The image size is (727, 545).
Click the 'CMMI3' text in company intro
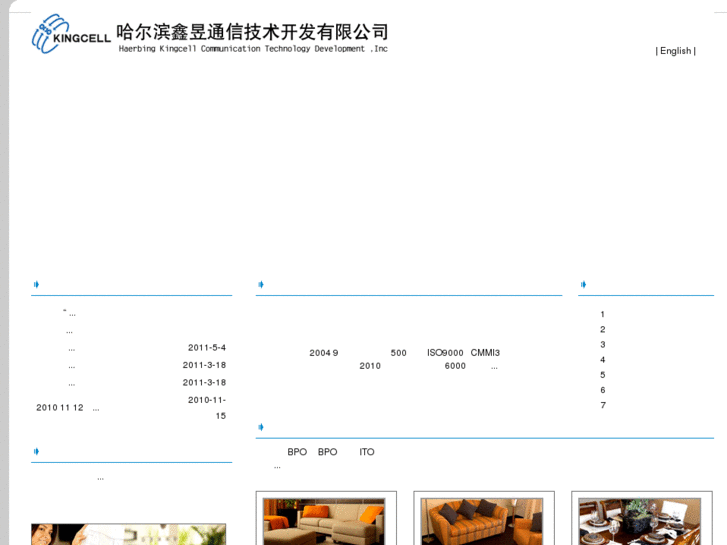[485, 353]
